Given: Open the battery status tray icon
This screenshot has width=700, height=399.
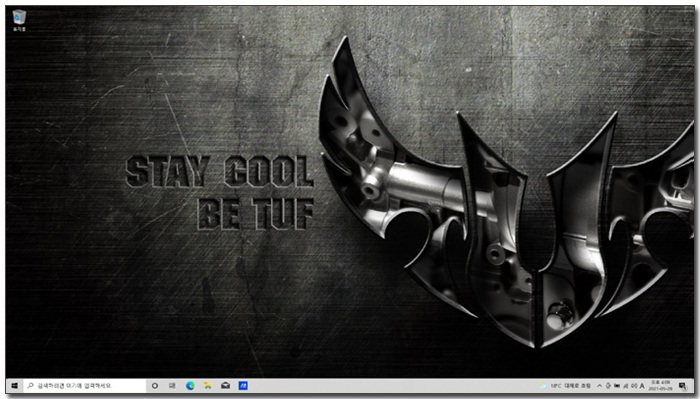Looking at the screenshot, I should tap(617, 386).
